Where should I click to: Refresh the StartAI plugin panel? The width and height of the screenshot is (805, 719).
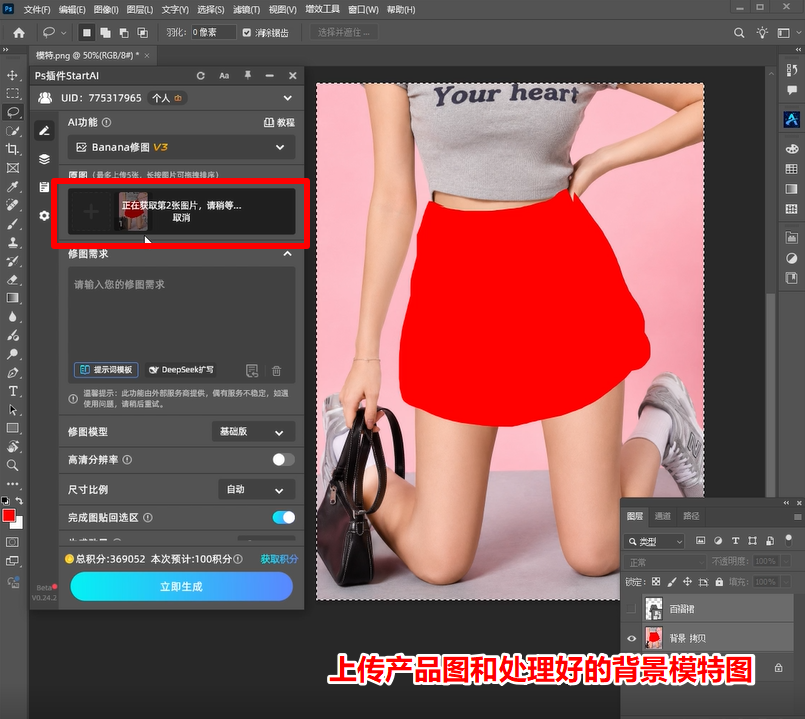(201, 75)
